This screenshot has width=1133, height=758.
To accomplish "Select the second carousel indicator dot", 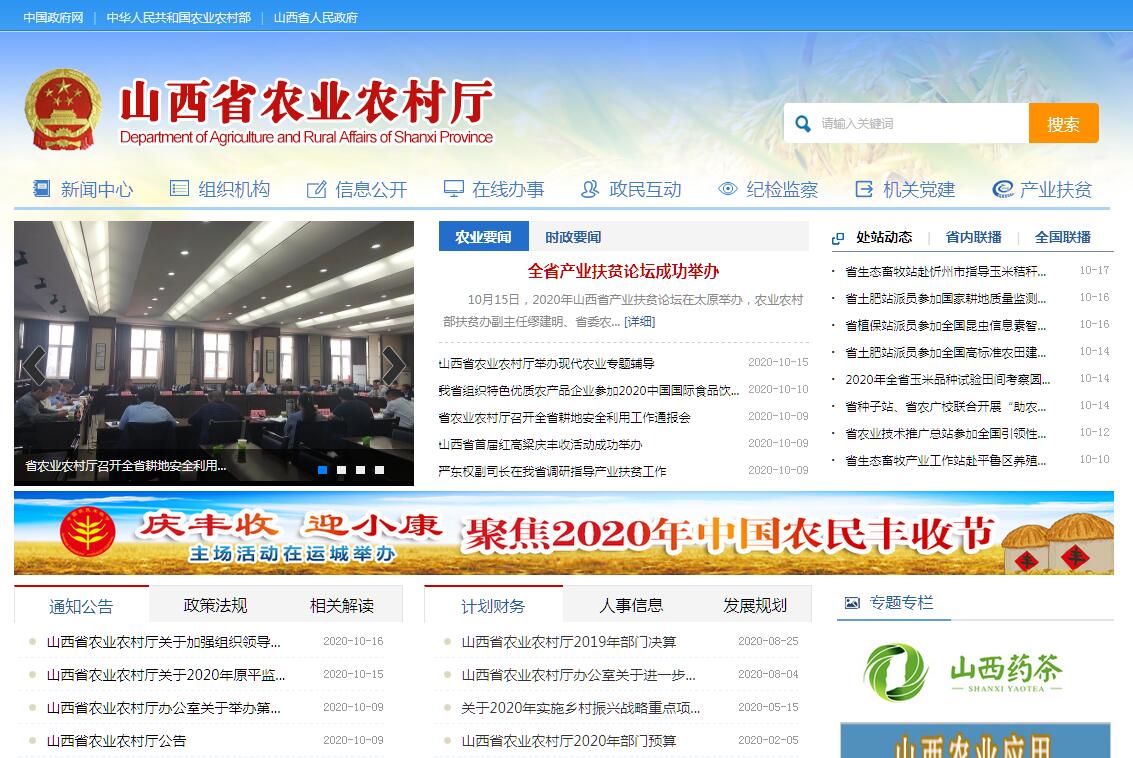I will point(342,469).
